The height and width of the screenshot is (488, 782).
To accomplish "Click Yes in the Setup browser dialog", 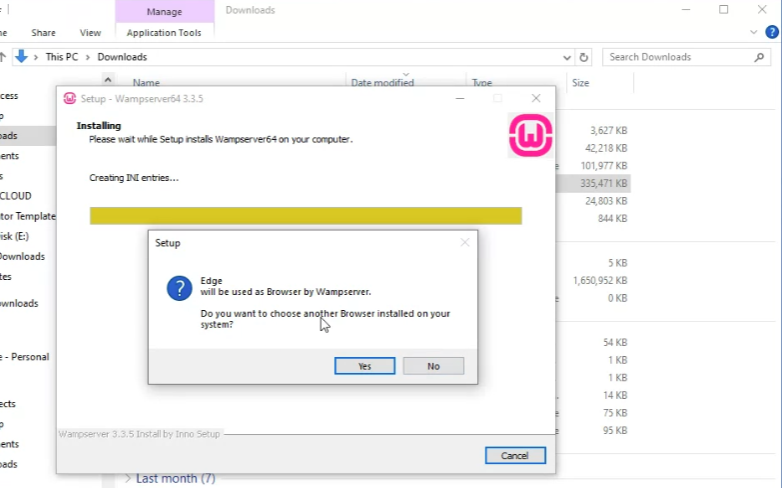I will point(365,366).
